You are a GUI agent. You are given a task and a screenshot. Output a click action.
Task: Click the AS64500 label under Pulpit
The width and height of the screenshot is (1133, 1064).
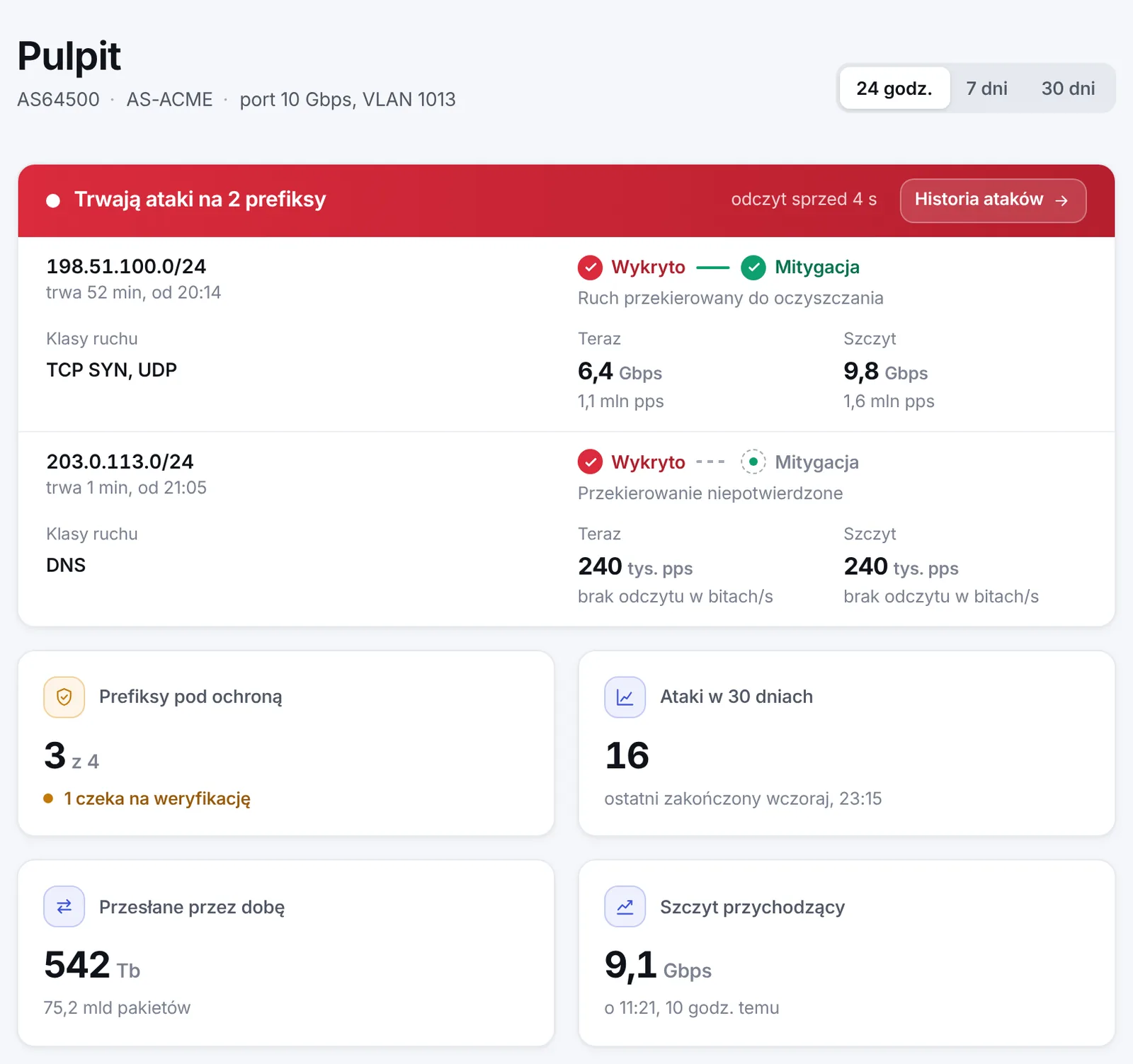click(58, 99)
